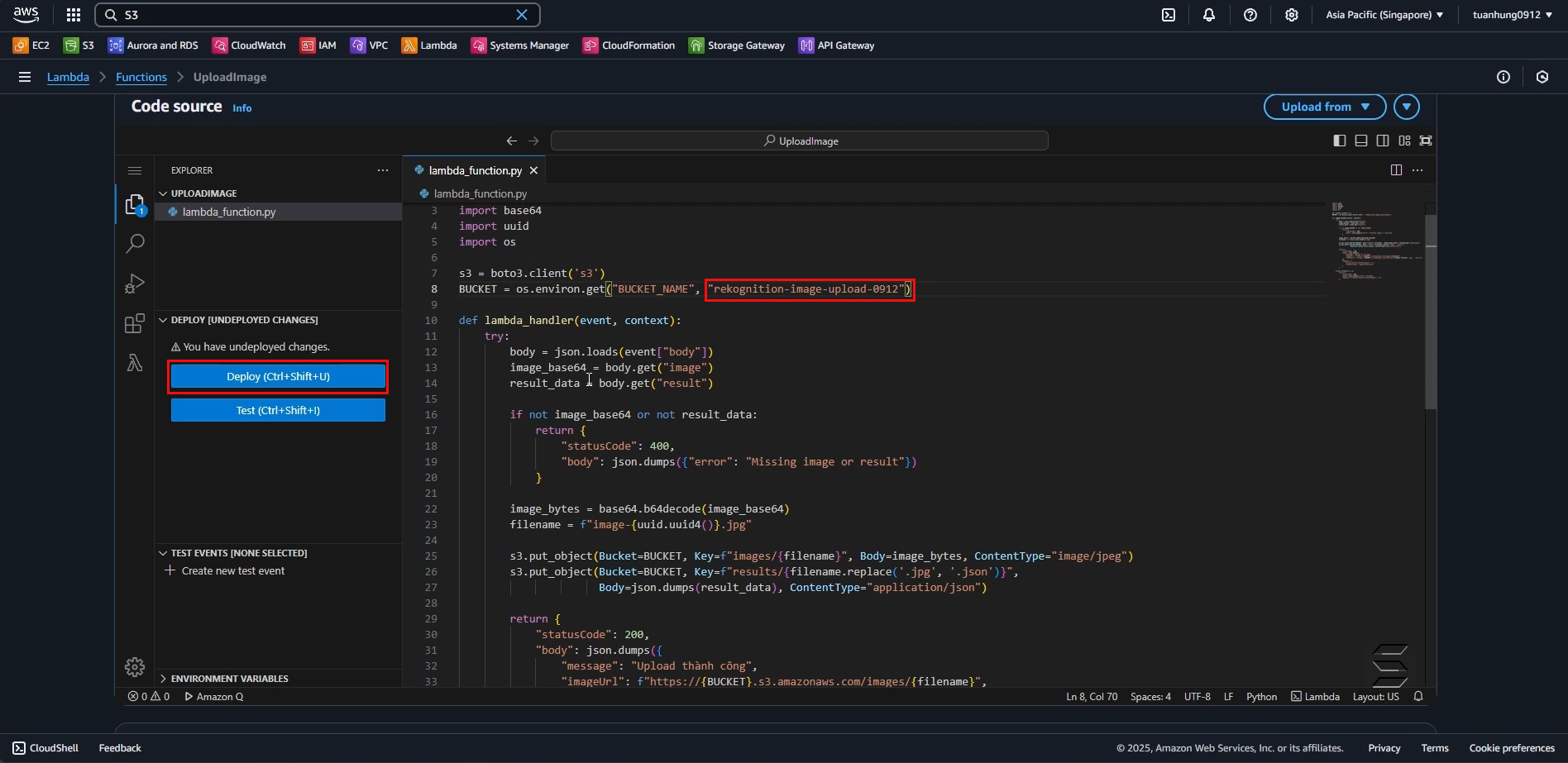Viewport: 1568px width, 763px height.
Task: Open Amazon Q in status bar
Action: [x=214, y=697]
